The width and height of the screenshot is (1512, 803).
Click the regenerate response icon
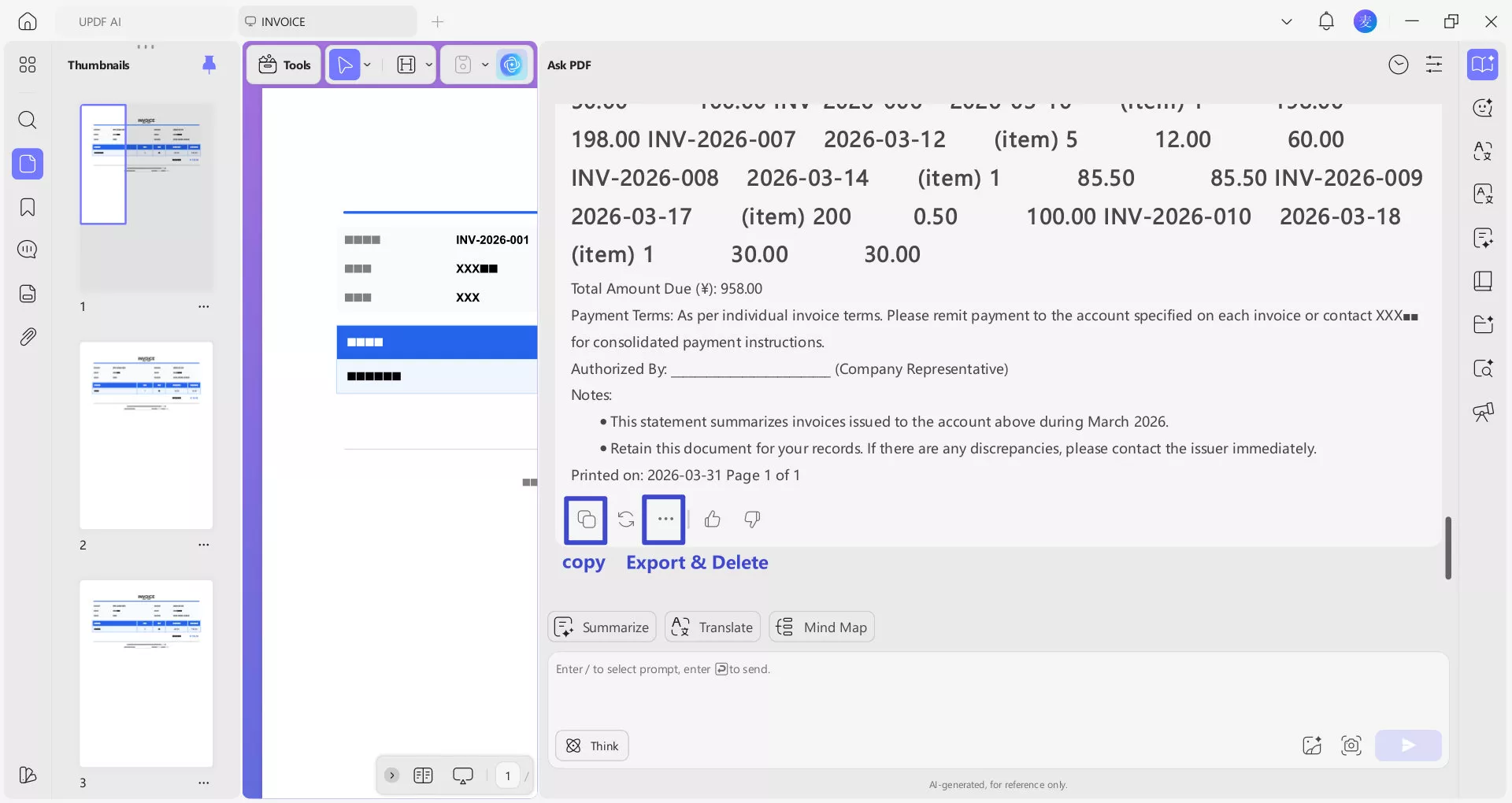pos(624,520)
